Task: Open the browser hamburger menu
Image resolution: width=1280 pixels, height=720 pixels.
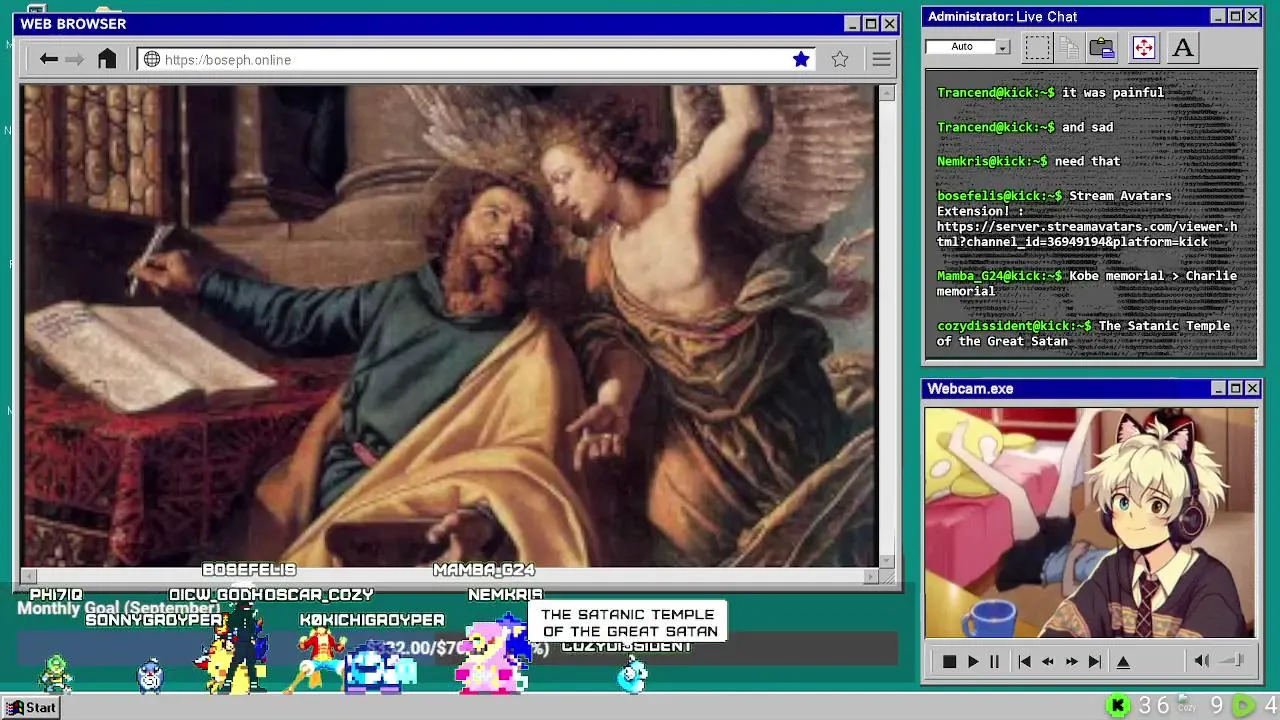Action: coord(881,60)
